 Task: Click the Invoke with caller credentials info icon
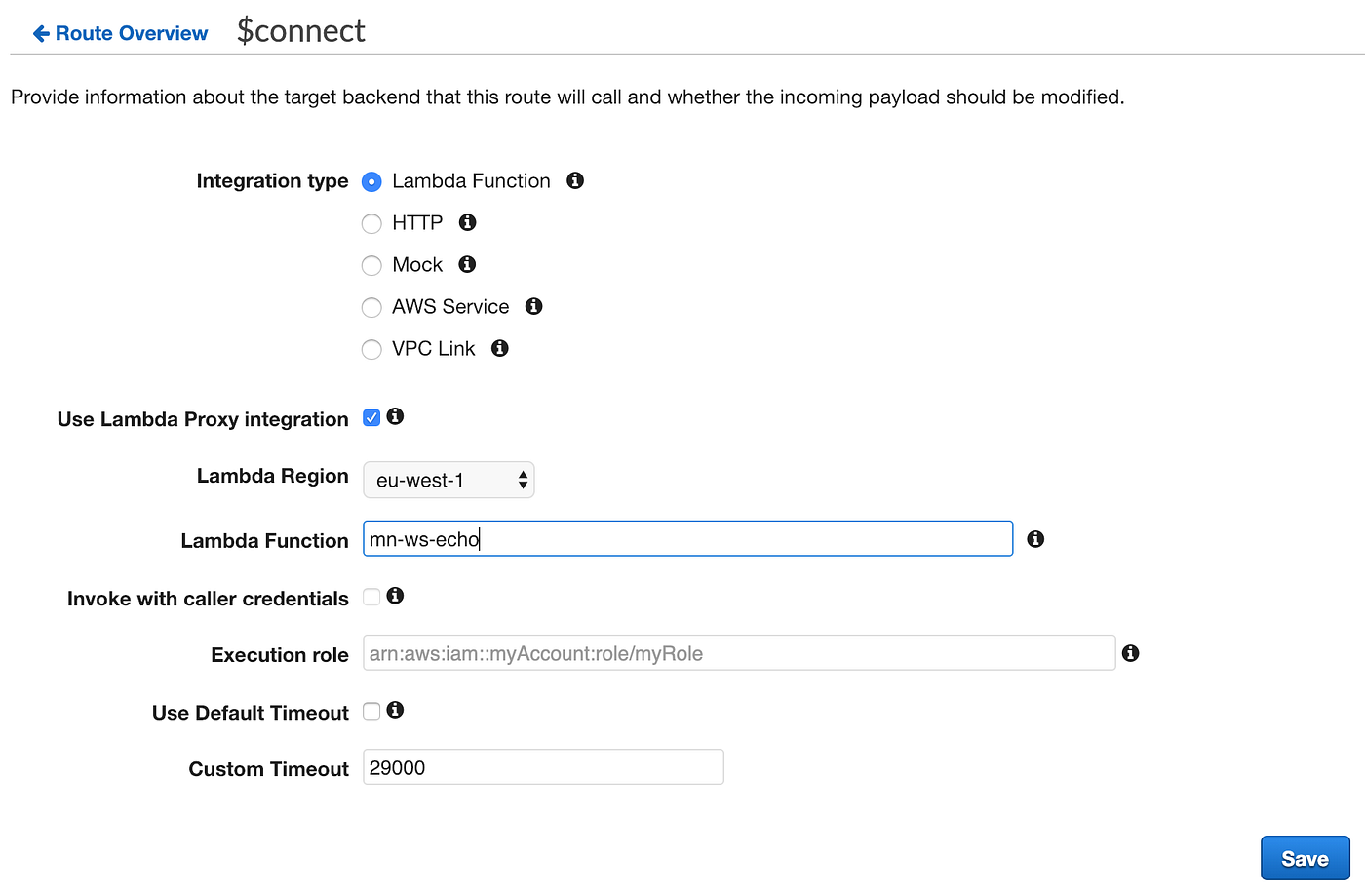[x=396, y=596]
